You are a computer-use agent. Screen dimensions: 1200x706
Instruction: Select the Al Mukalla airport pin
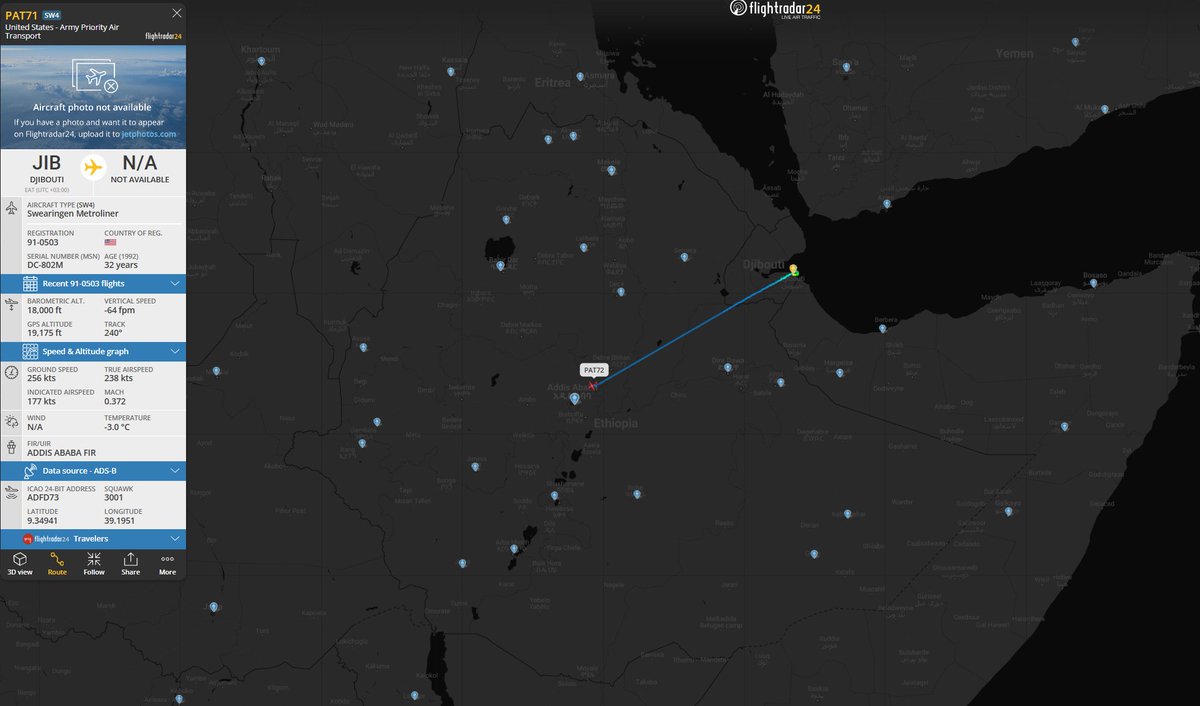point(1104,108)
